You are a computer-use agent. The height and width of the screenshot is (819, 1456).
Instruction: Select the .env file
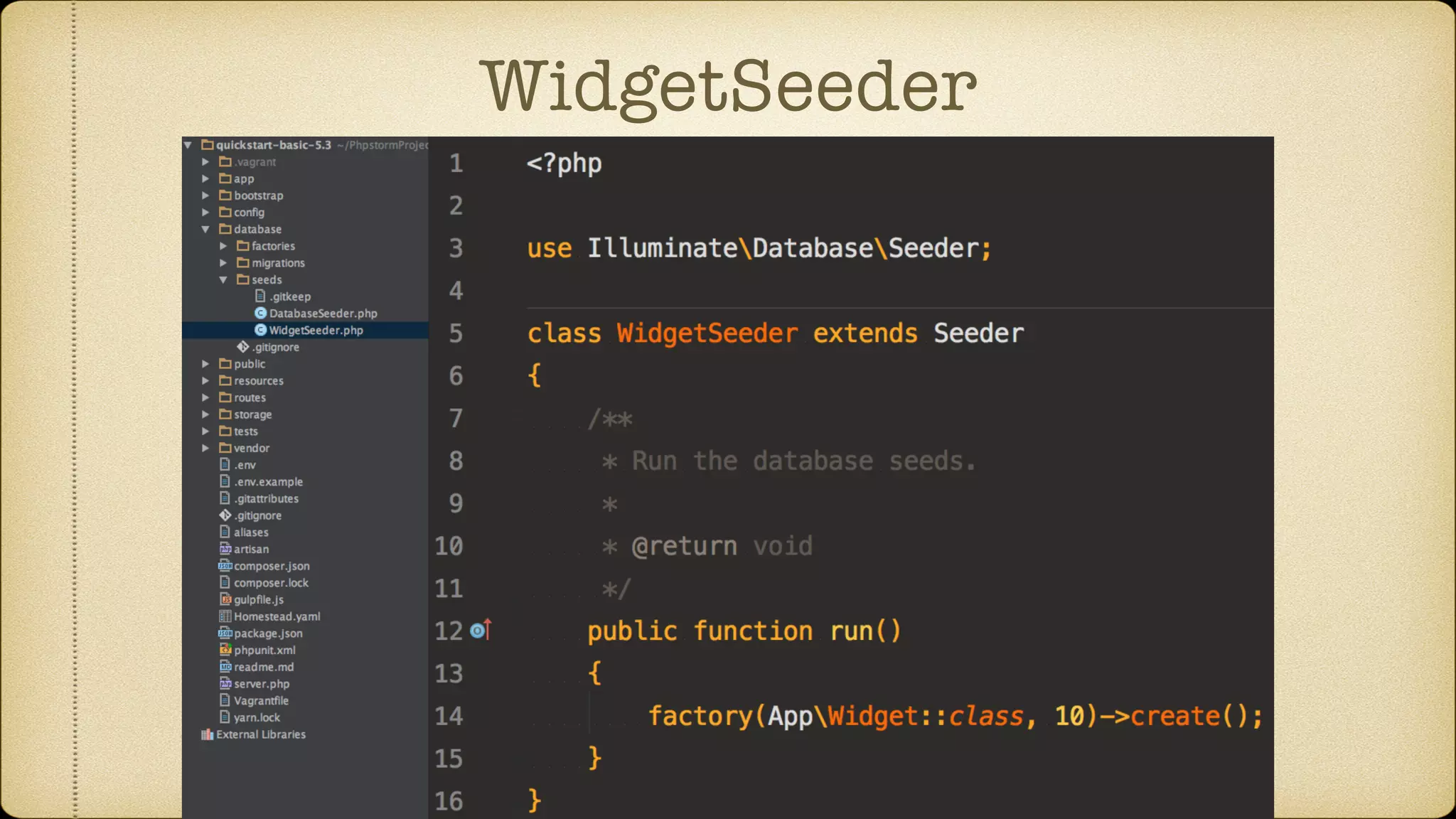point(245,465)
